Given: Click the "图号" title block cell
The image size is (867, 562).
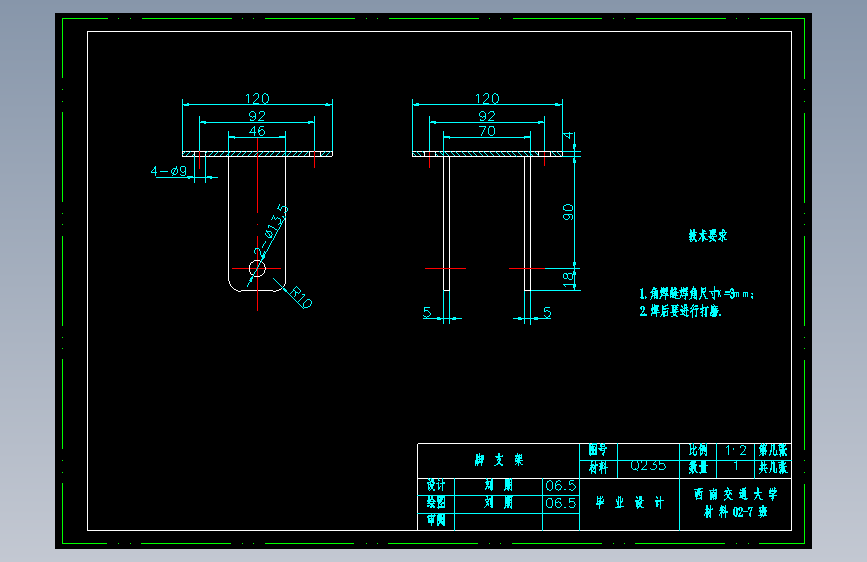Looking at the screenshot, I should point(598,450).
